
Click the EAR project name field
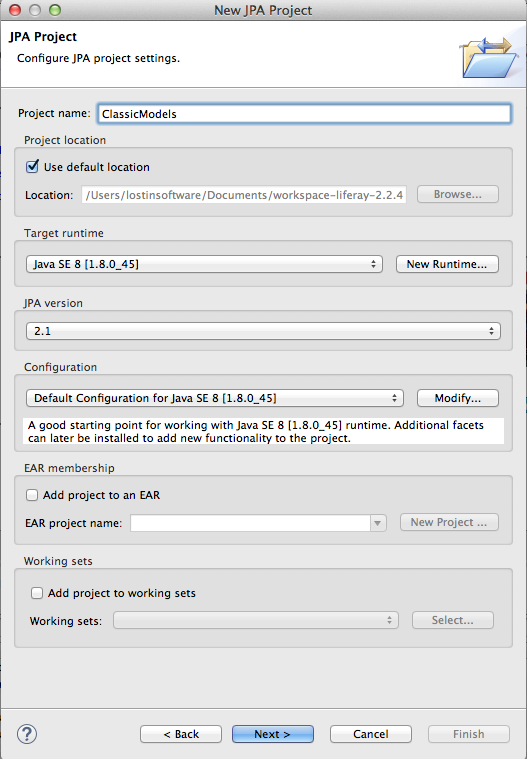coord(251,523)
